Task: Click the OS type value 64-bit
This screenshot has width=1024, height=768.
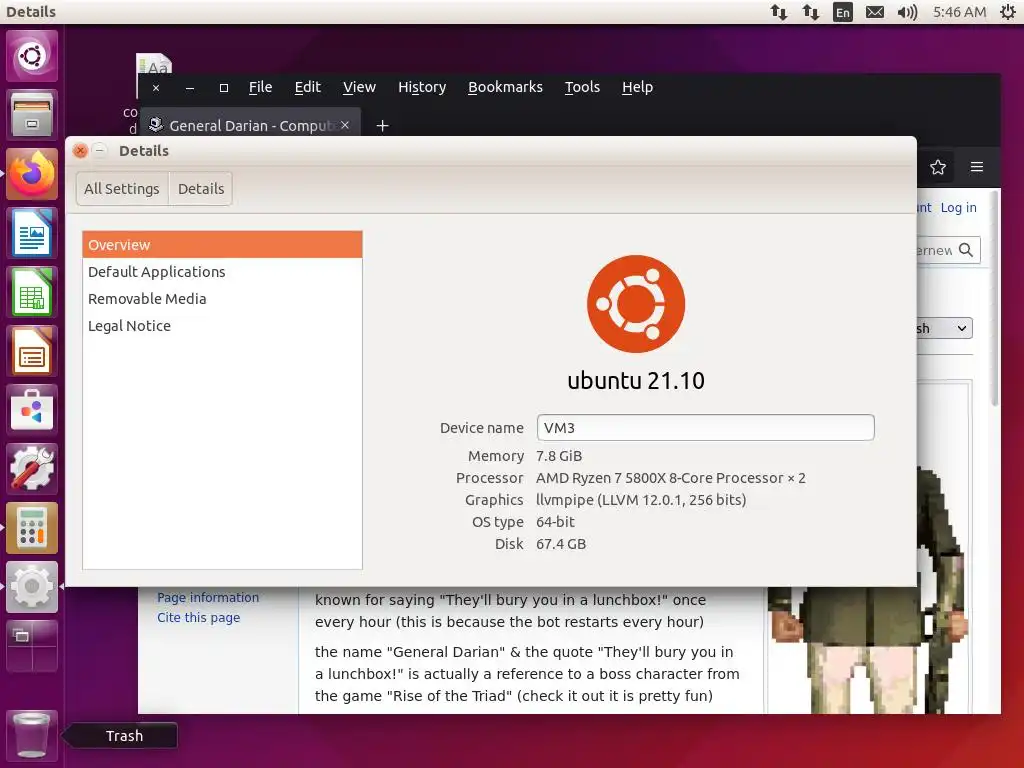Action: (555, 522)
